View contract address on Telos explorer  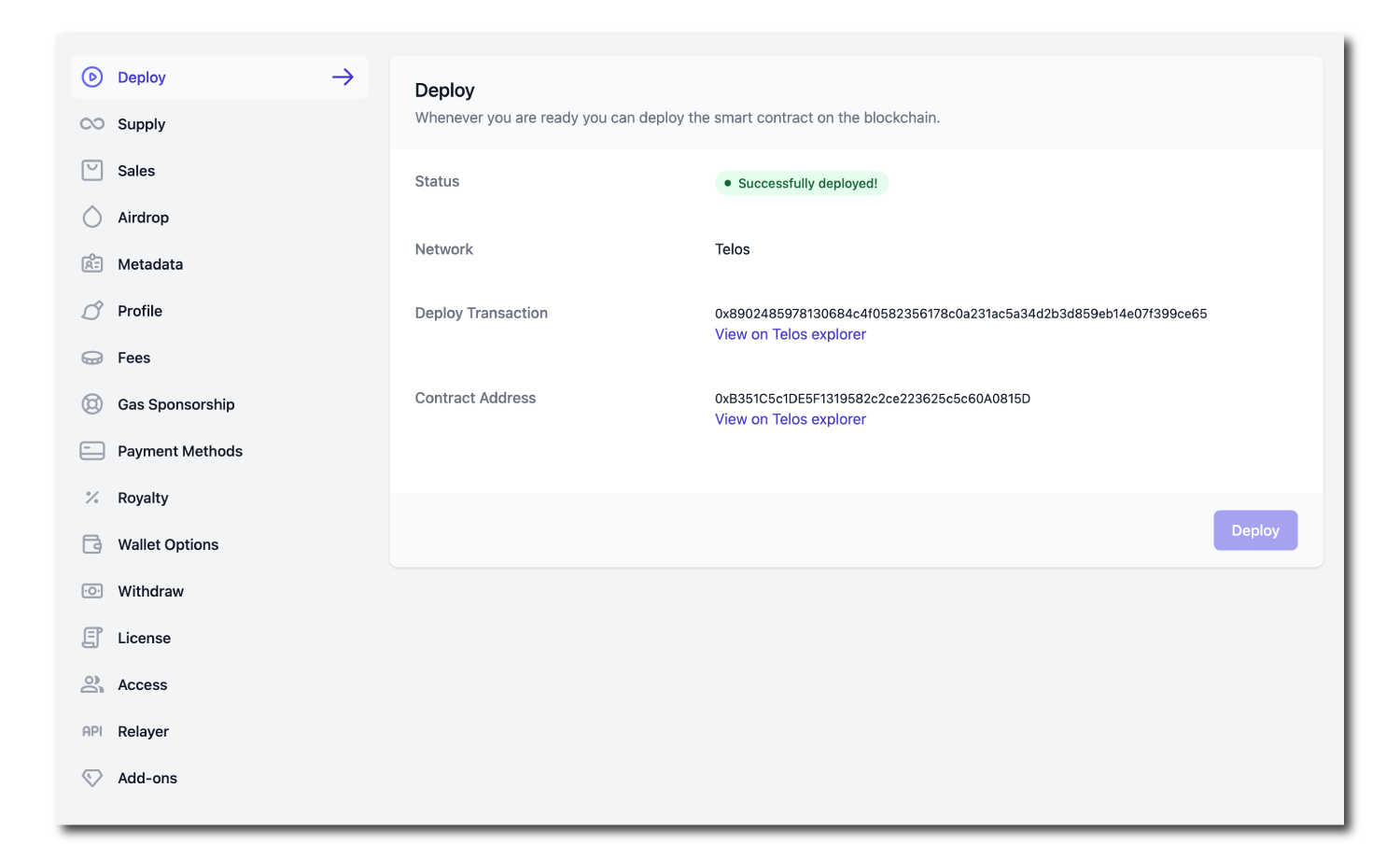[x=790, y=419]
